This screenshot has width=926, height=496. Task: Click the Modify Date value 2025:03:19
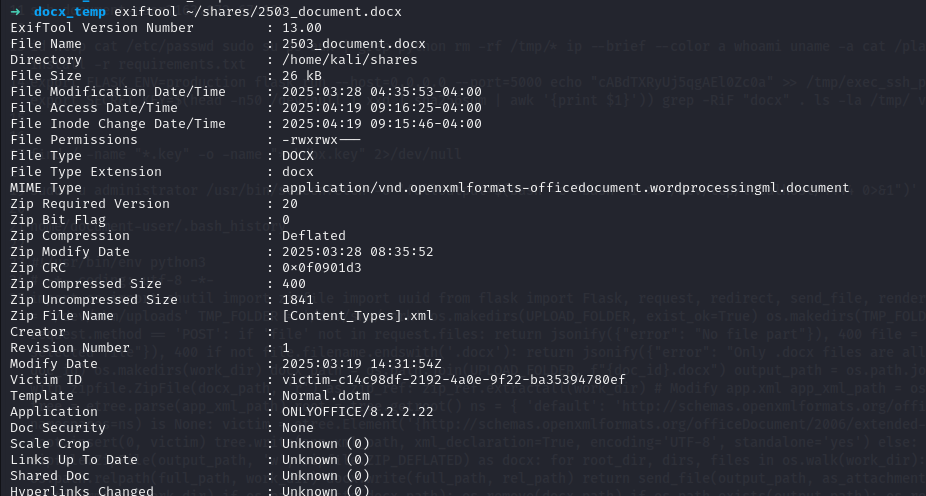[x=361, y=363]
